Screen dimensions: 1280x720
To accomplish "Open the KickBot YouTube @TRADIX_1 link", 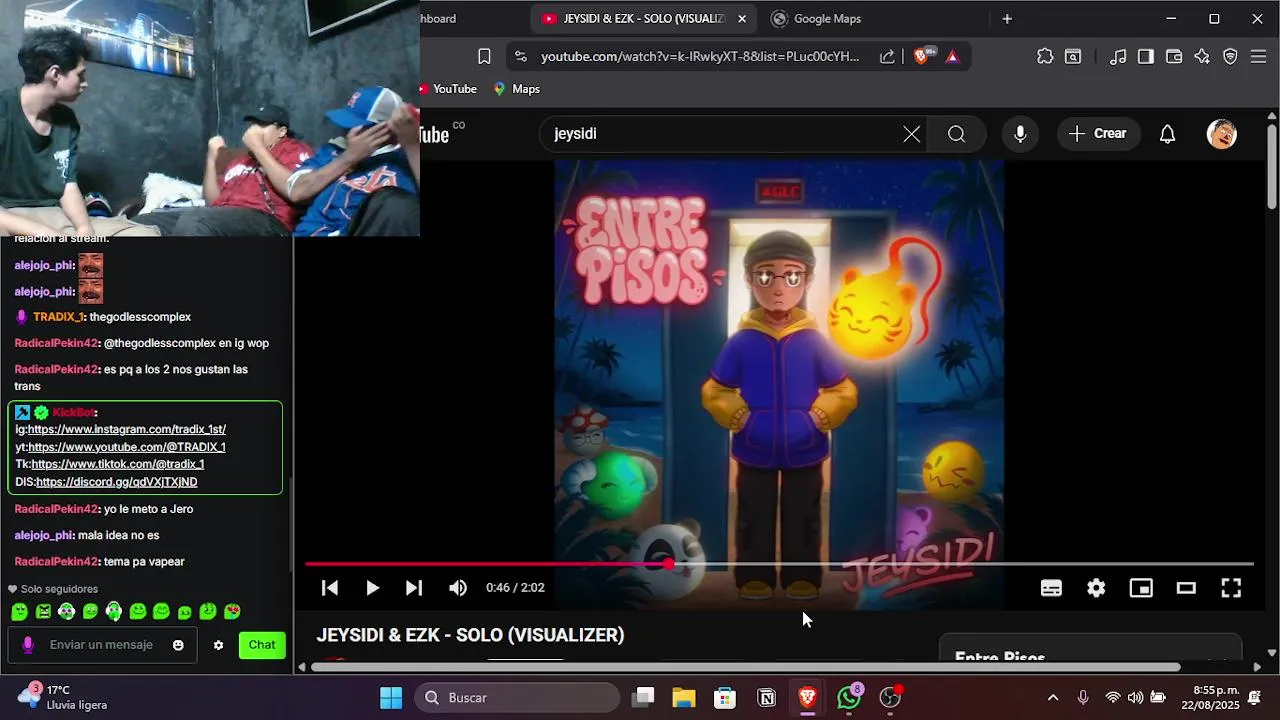I will tap(126, 447).
